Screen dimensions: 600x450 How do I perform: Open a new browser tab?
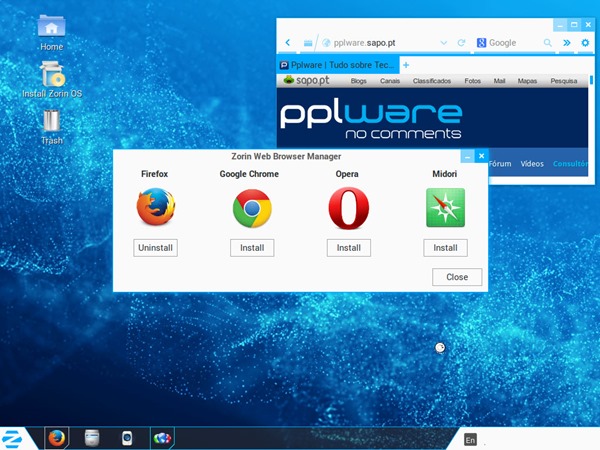point(406,65)
